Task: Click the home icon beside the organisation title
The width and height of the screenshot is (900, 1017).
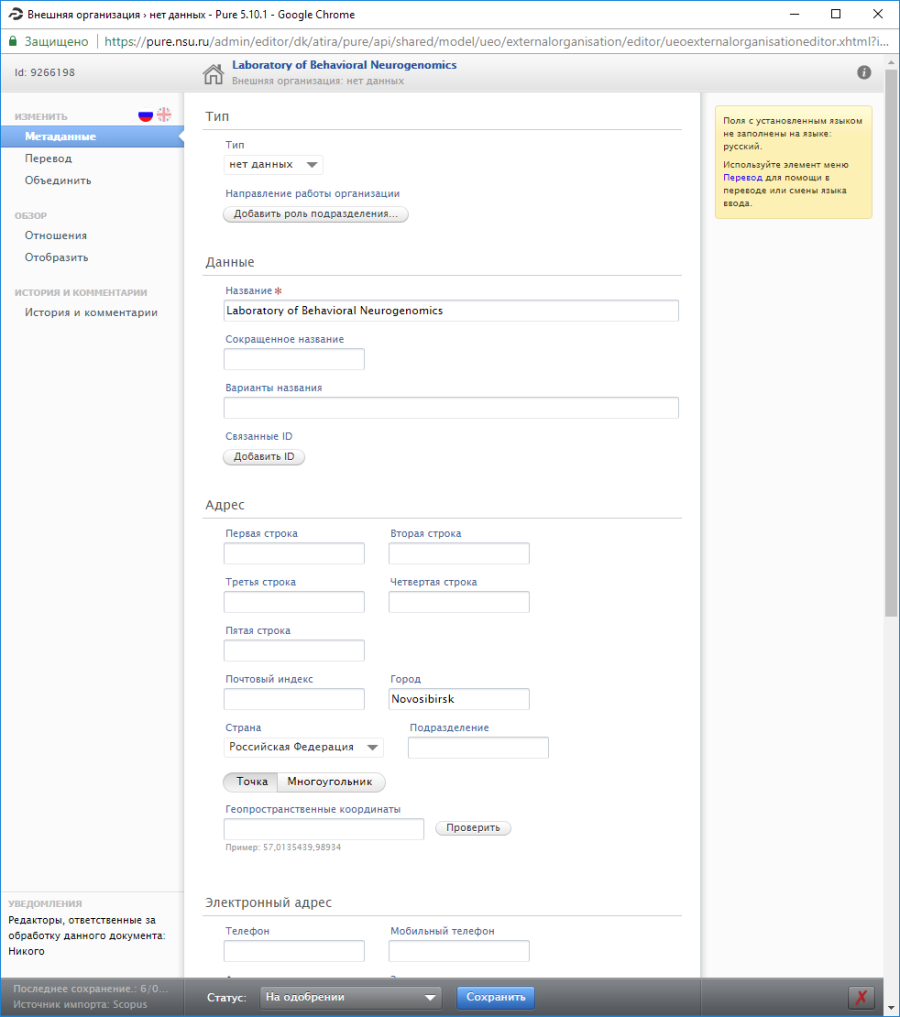Action: (213, 74)
